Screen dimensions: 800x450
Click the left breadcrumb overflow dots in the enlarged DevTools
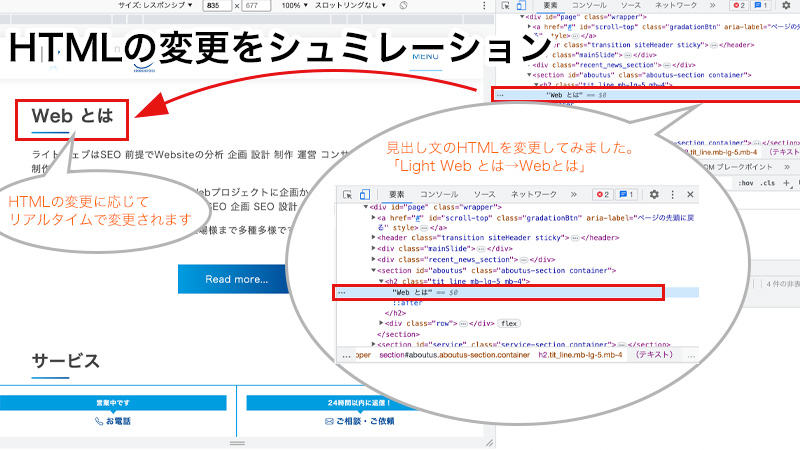pos(346,356)
